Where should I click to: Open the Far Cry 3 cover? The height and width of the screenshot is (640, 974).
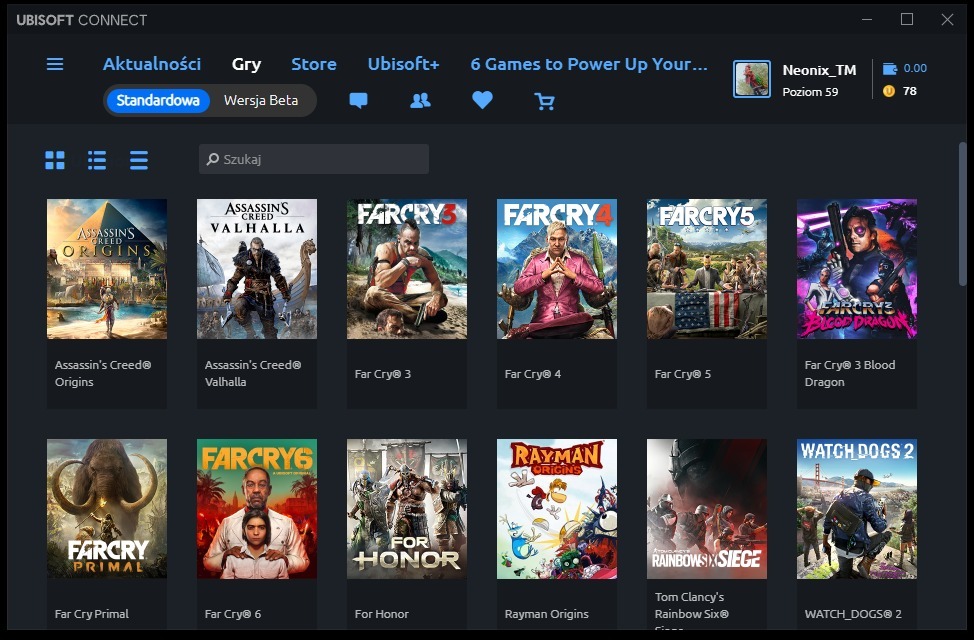(x=407, y=269)
